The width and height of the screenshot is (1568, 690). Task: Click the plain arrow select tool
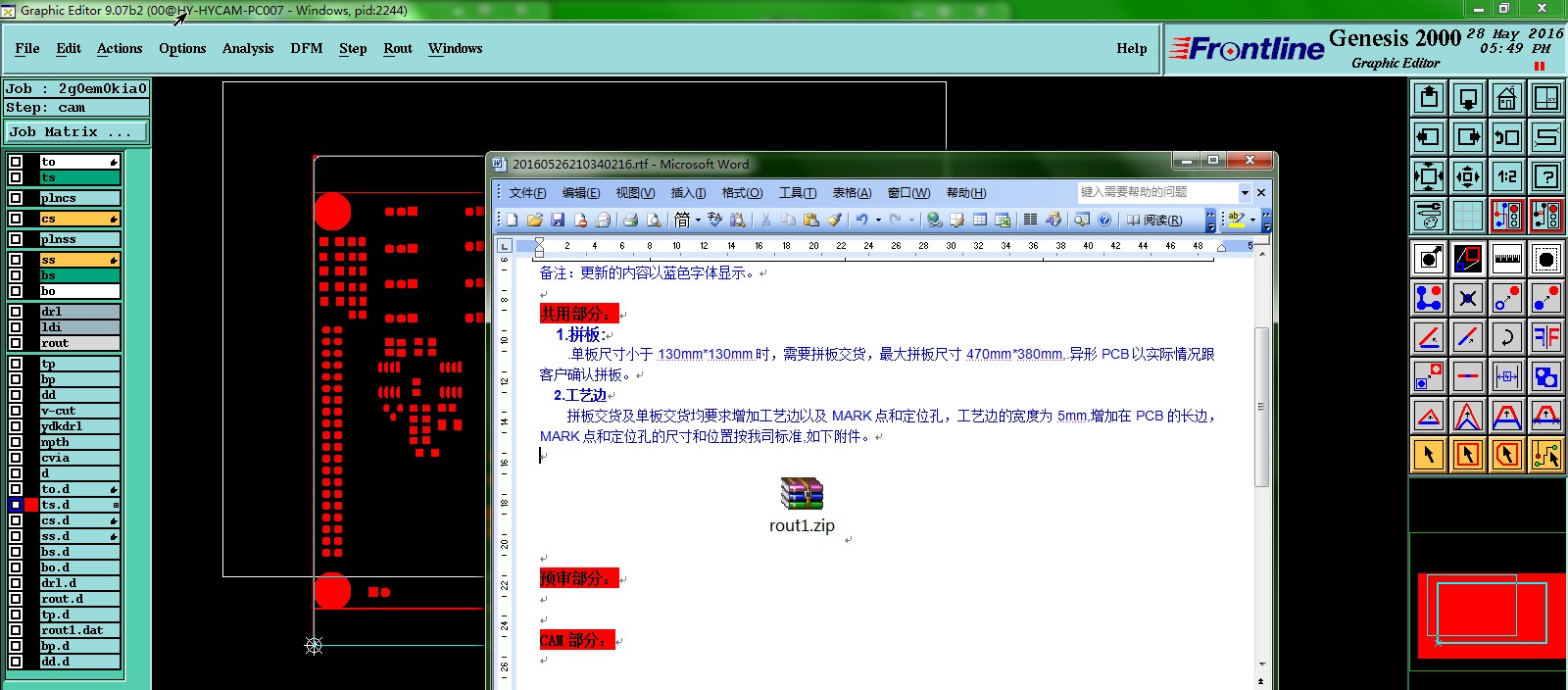point(1429,455)
